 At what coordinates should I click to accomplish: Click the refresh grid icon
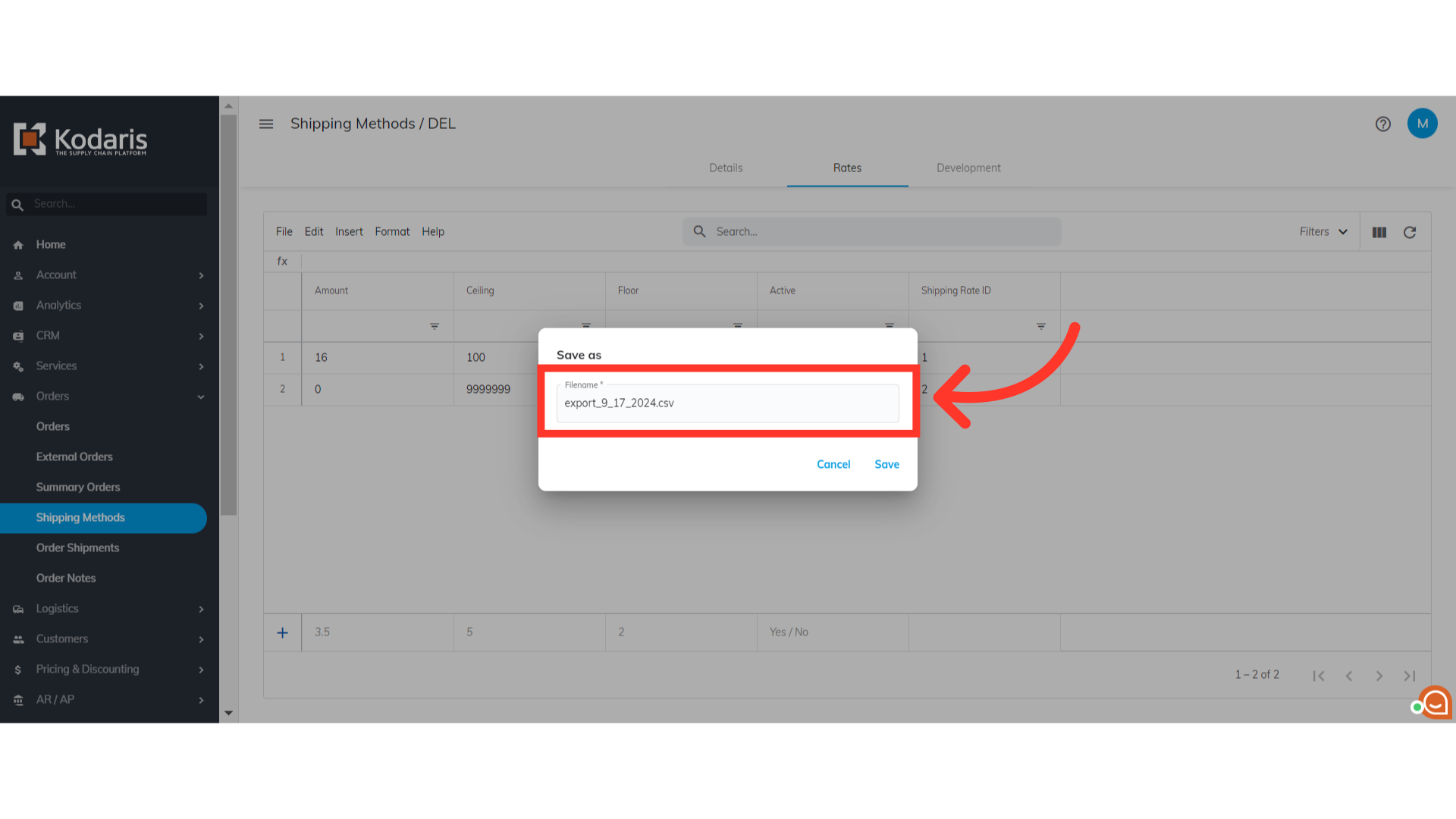(x=1410, y=233)
